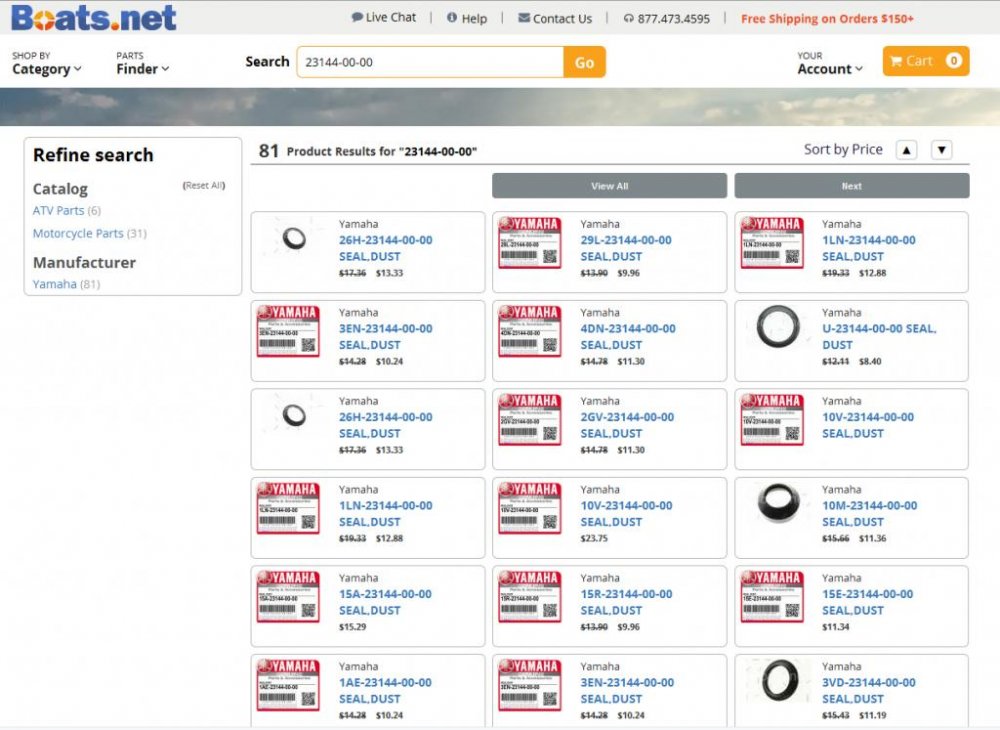The image size is (1000, 730).
Task: Focus the search input field
Action: [x=430, y=62]
